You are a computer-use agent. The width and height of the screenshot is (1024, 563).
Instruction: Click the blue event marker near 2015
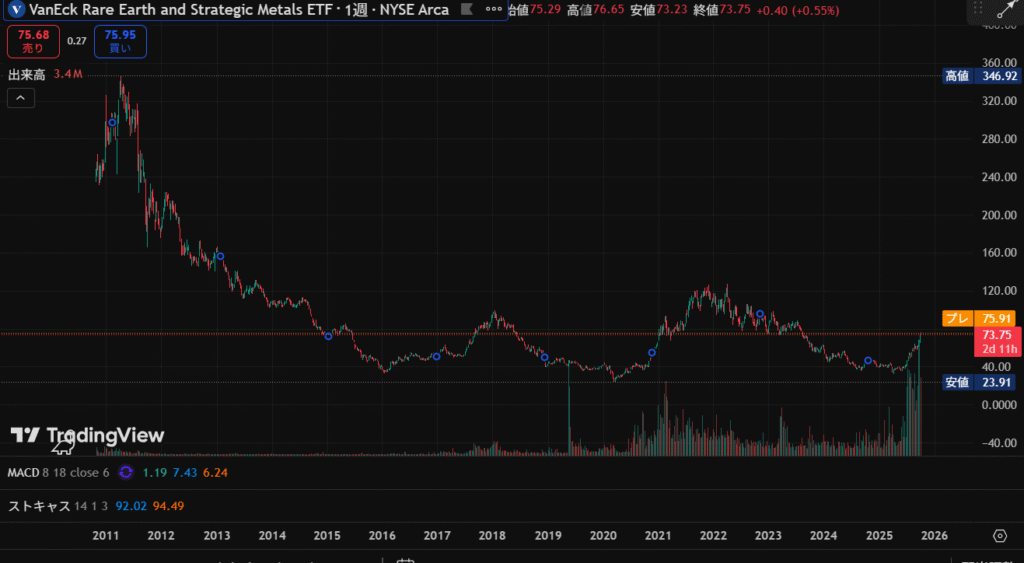[x=328, y=335]
